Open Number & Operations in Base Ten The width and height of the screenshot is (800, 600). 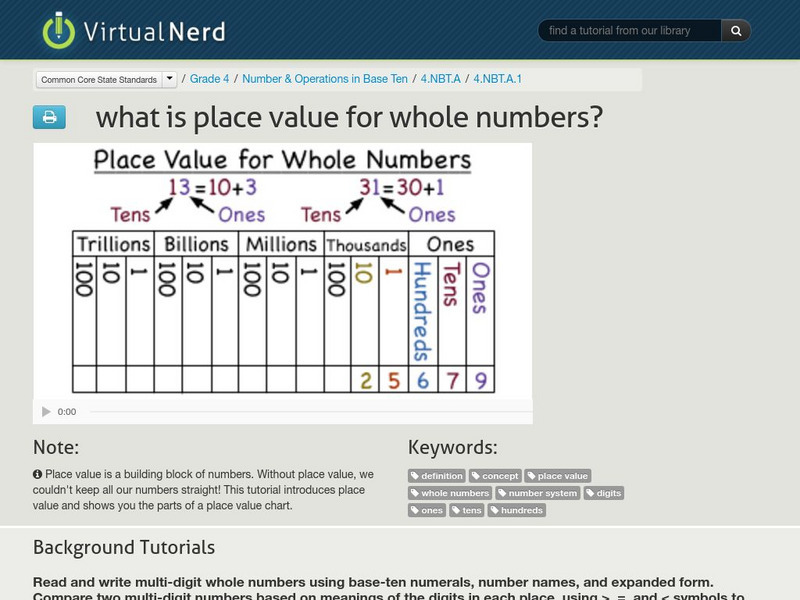(x=324, y=78)
